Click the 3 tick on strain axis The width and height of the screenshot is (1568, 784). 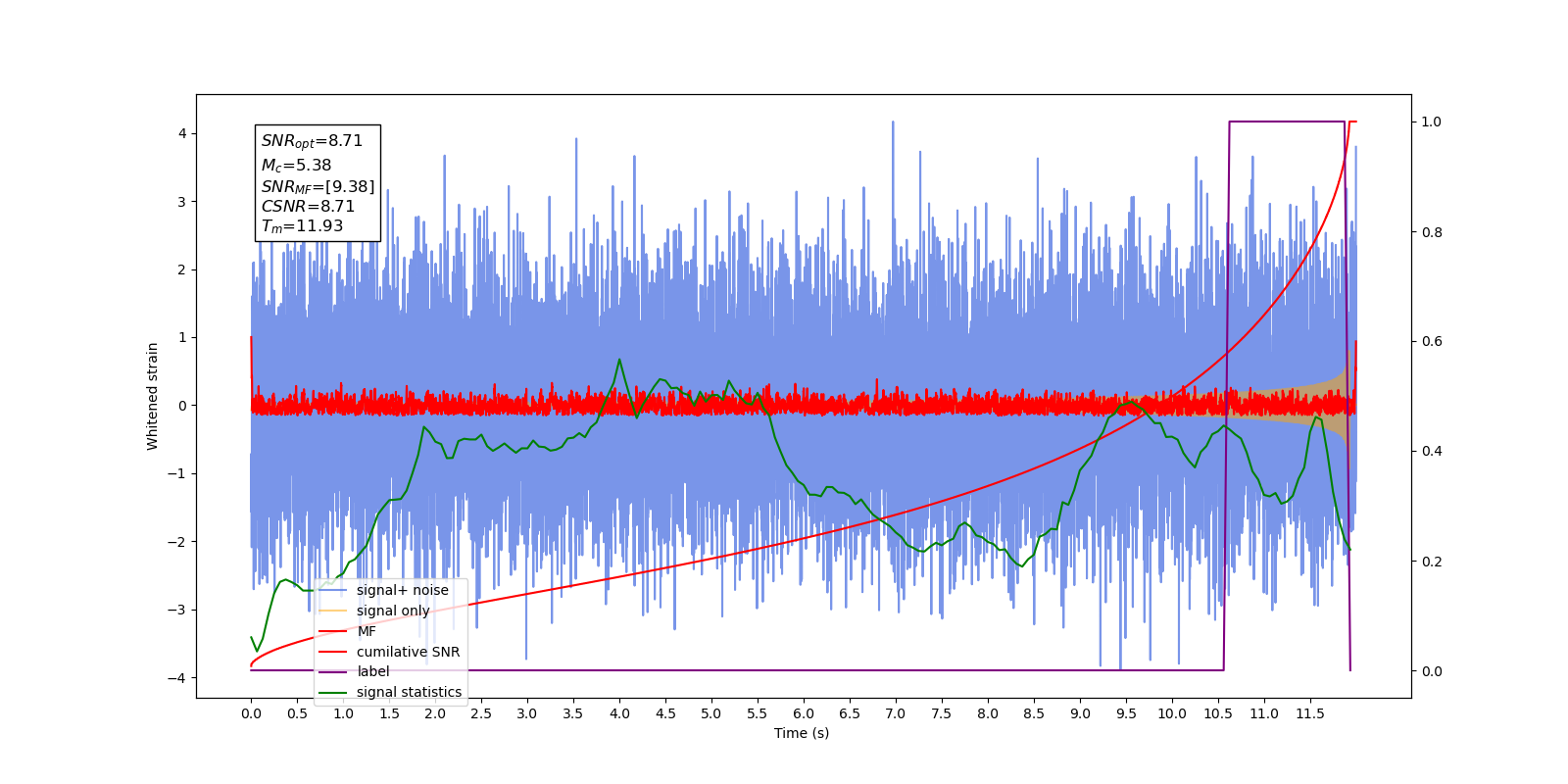click(182, 202)
